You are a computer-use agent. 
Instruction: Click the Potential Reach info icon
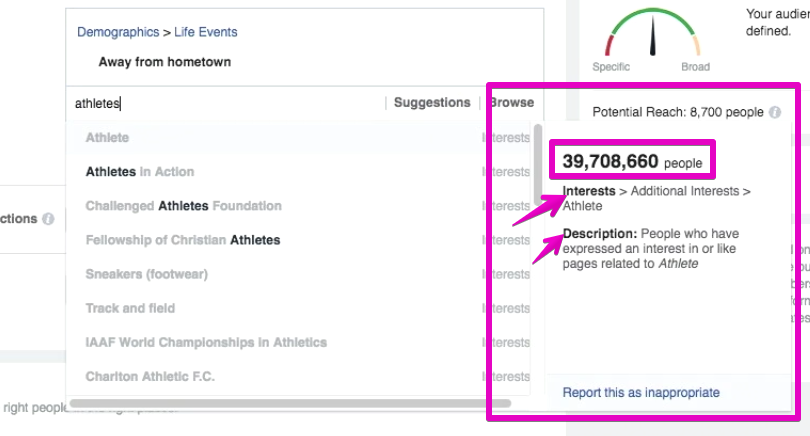pyautogui.click(x=774, y=112)
